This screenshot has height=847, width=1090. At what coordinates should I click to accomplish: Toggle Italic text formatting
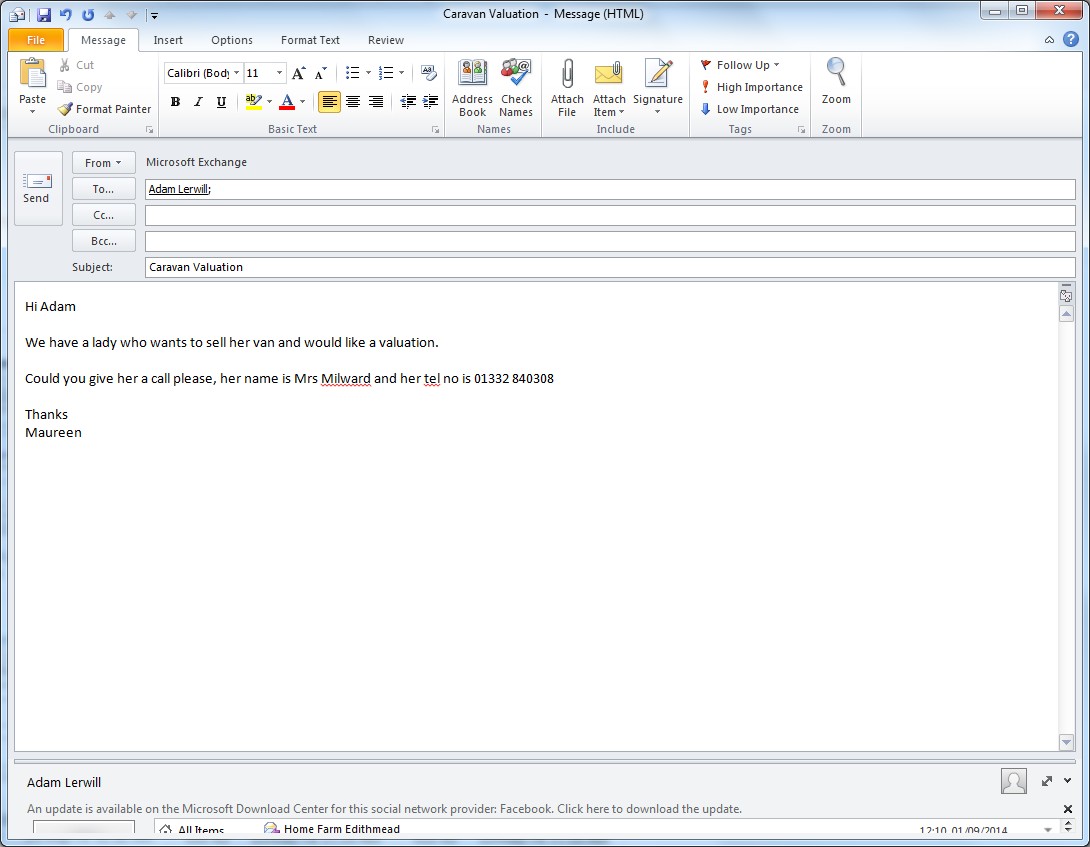pyautogui.click(x=198, y=102)
